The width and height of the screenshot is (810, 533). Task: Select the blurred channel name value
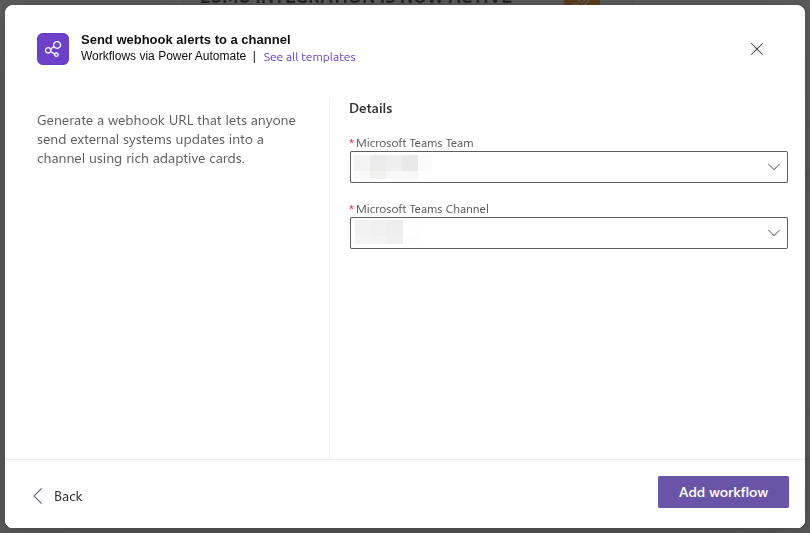point(379,233)
